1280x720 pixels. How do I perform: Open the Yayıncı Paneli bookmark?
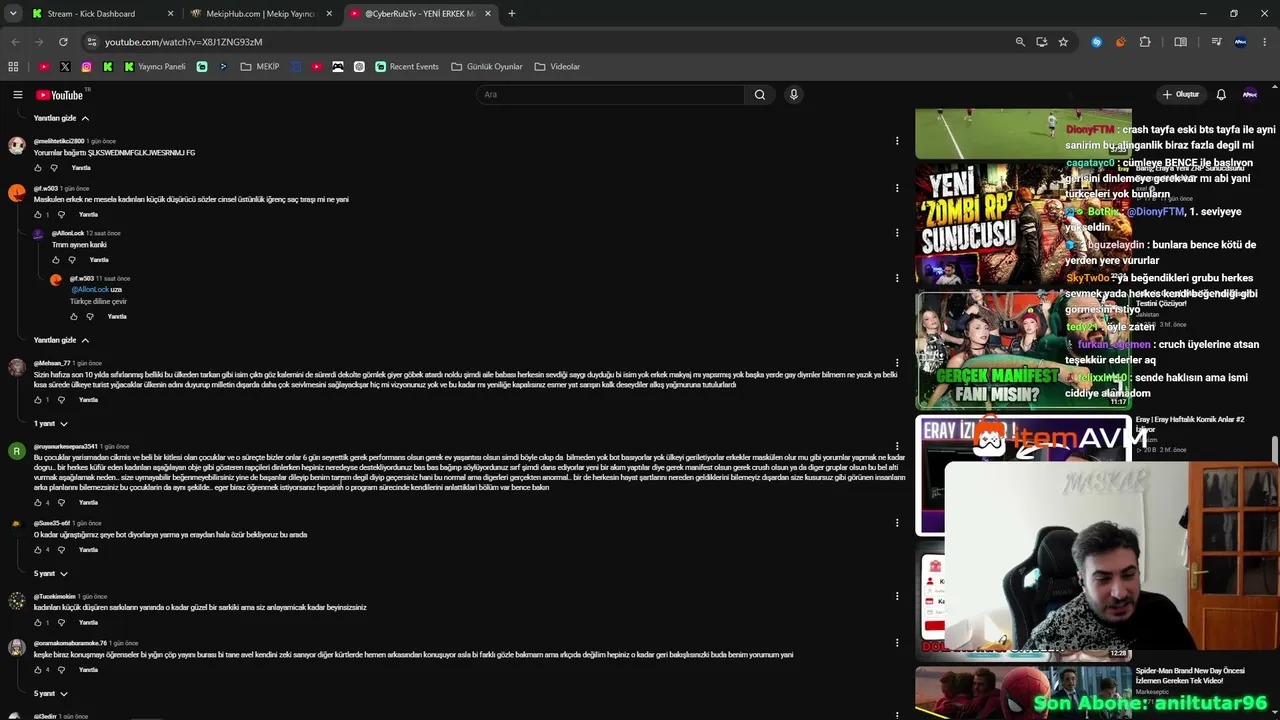pyautogui.click(x=155, y=67)
